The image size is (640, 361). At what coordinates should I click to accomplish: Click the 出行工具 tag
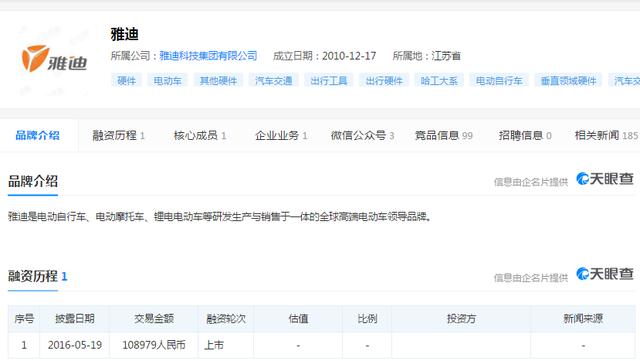tap(329, 80)
